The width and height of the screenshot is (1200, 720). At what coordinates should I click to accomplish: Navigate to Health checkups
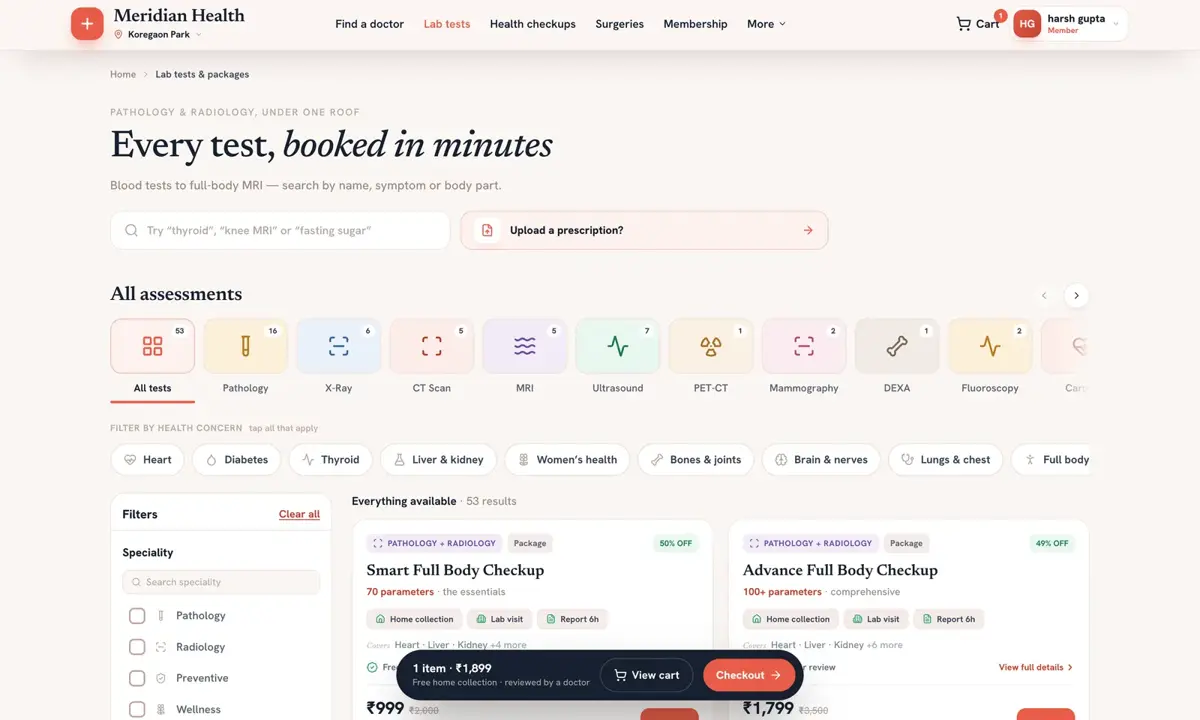tap(533, 24)
